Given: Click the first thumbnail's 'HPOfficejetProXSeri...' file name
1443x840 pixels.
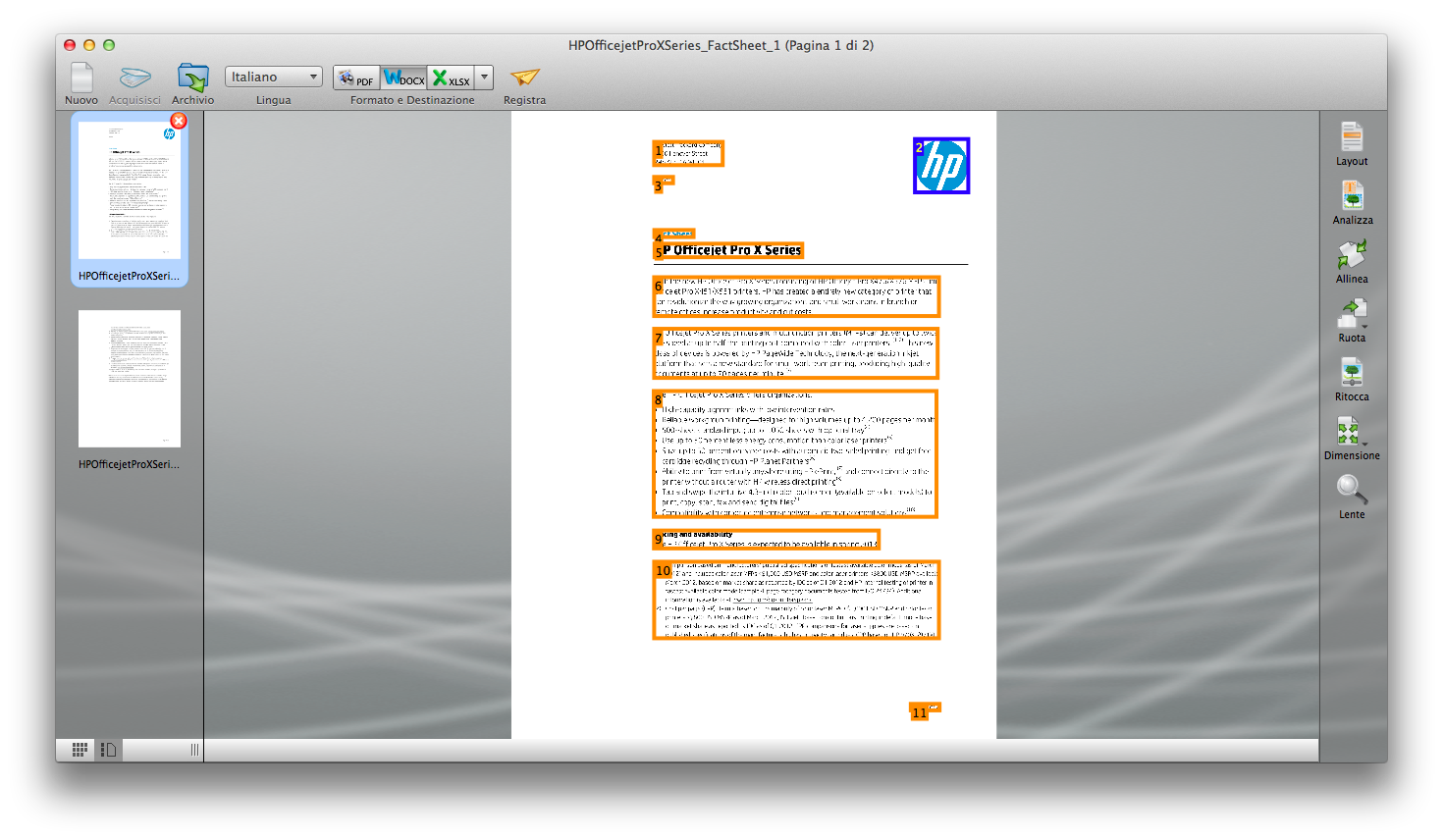Looking at the screenshot, I should 130,276.
